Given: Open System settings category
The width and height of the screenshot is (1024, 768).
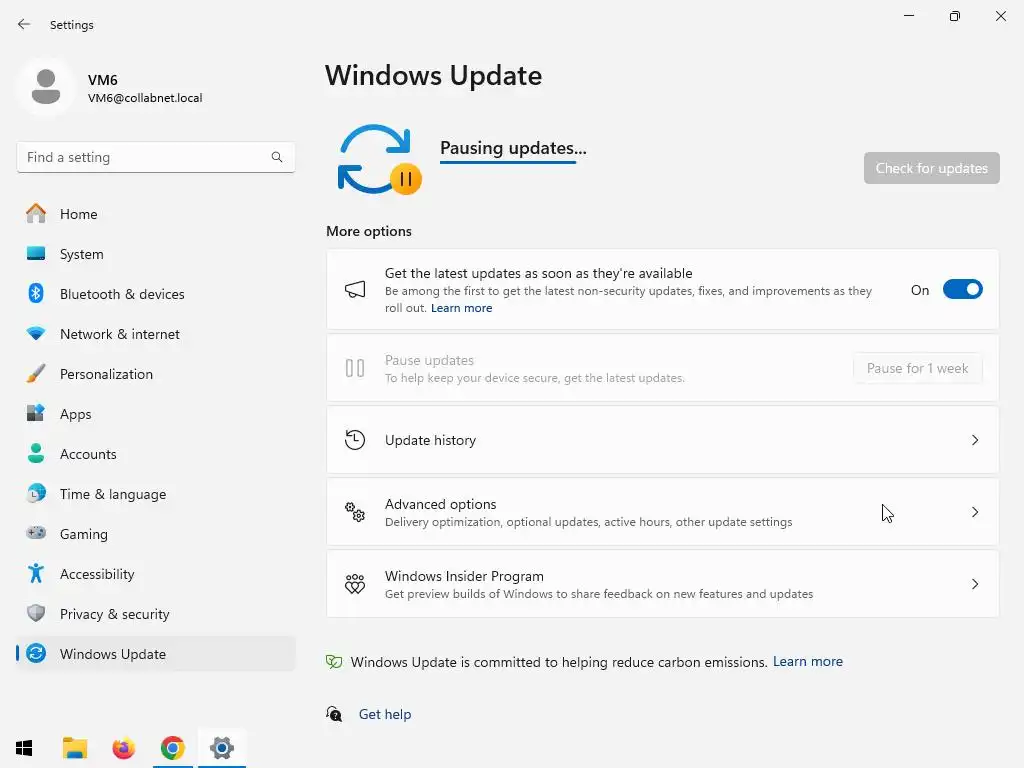Looking at the screenshot, I should (155, 253).
